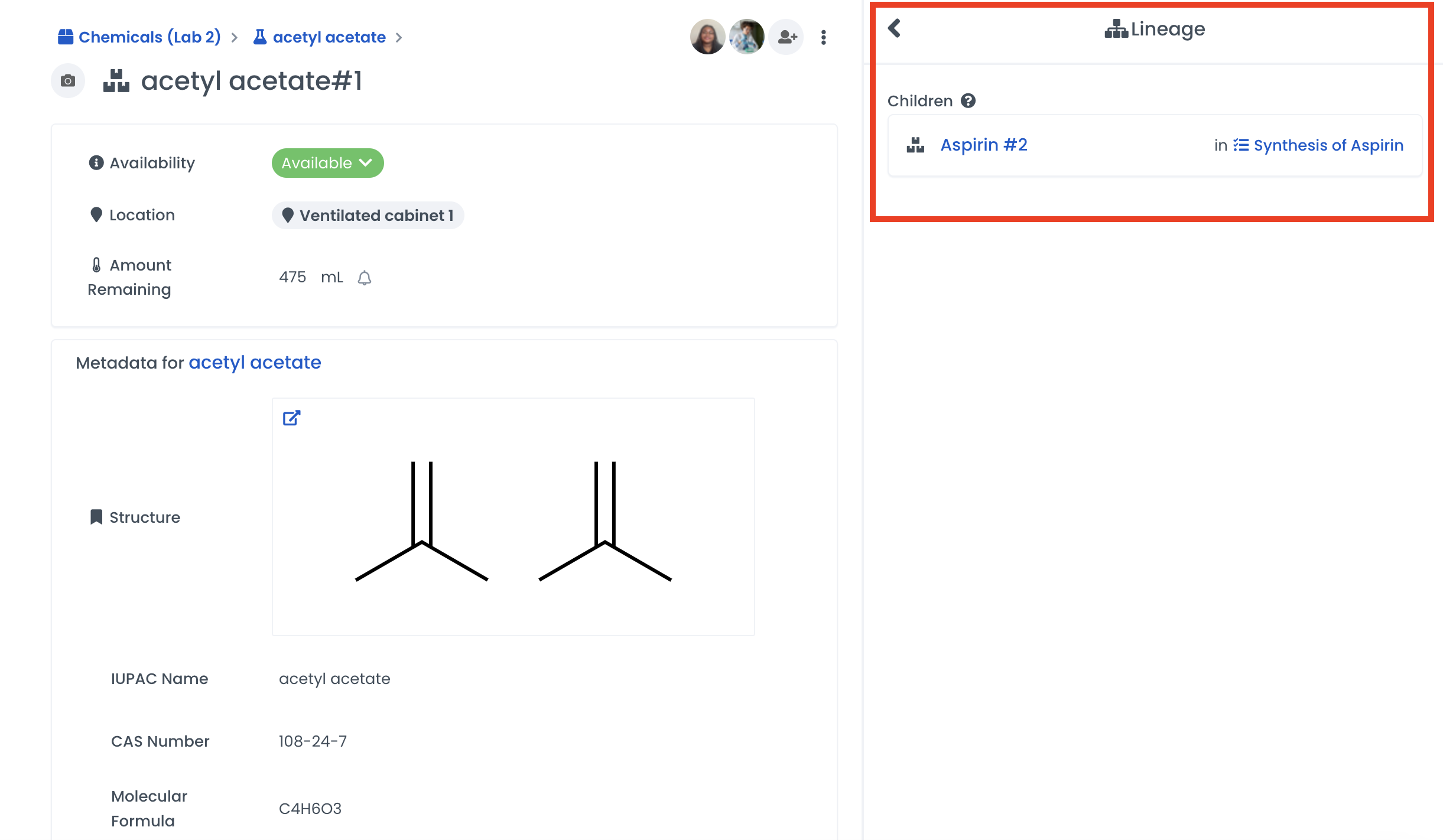Click the Ventilated cabinet 1 location tag

[368, 216]
